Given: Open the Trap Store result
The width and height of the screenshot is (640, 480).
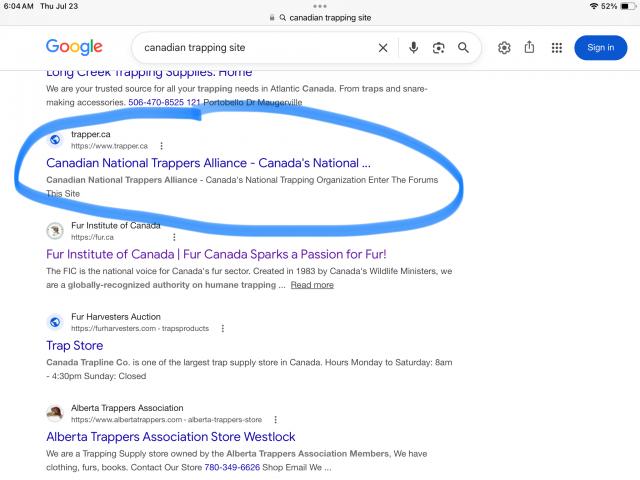Looking at the screenshot, I should [x=75, y=346].
